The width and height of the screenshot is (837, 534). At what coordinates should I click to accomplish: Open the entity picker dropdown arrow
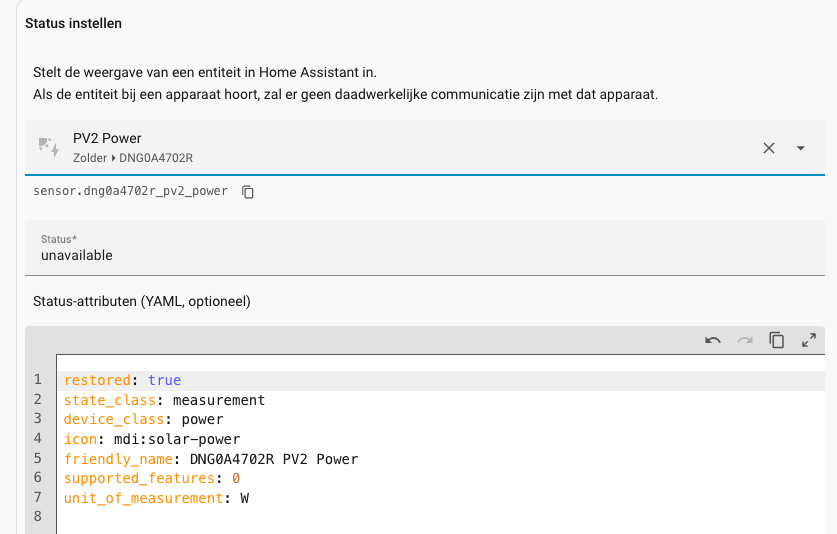tap(801, 148)
